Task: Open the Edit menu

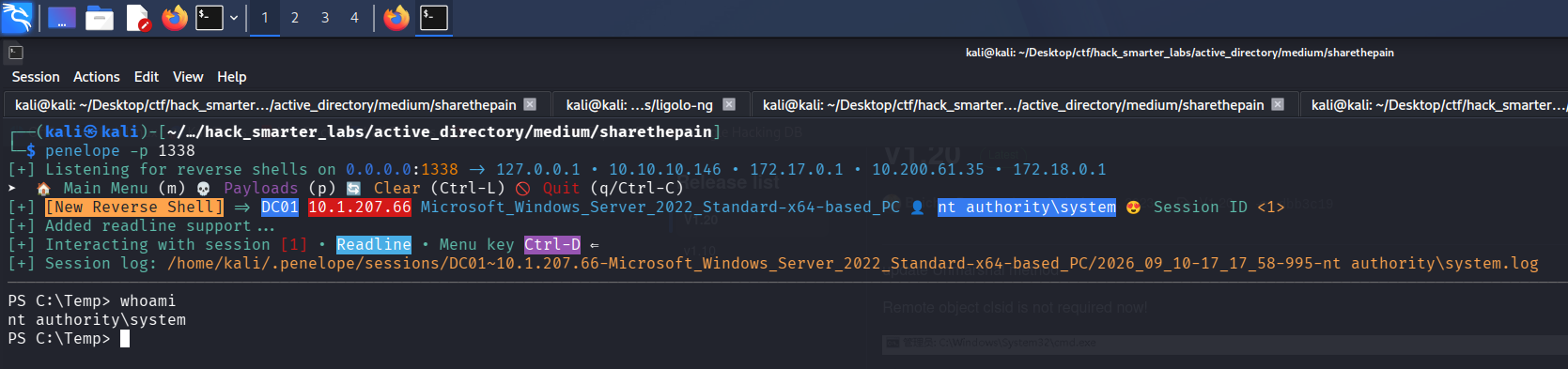Action: point(147,77)
